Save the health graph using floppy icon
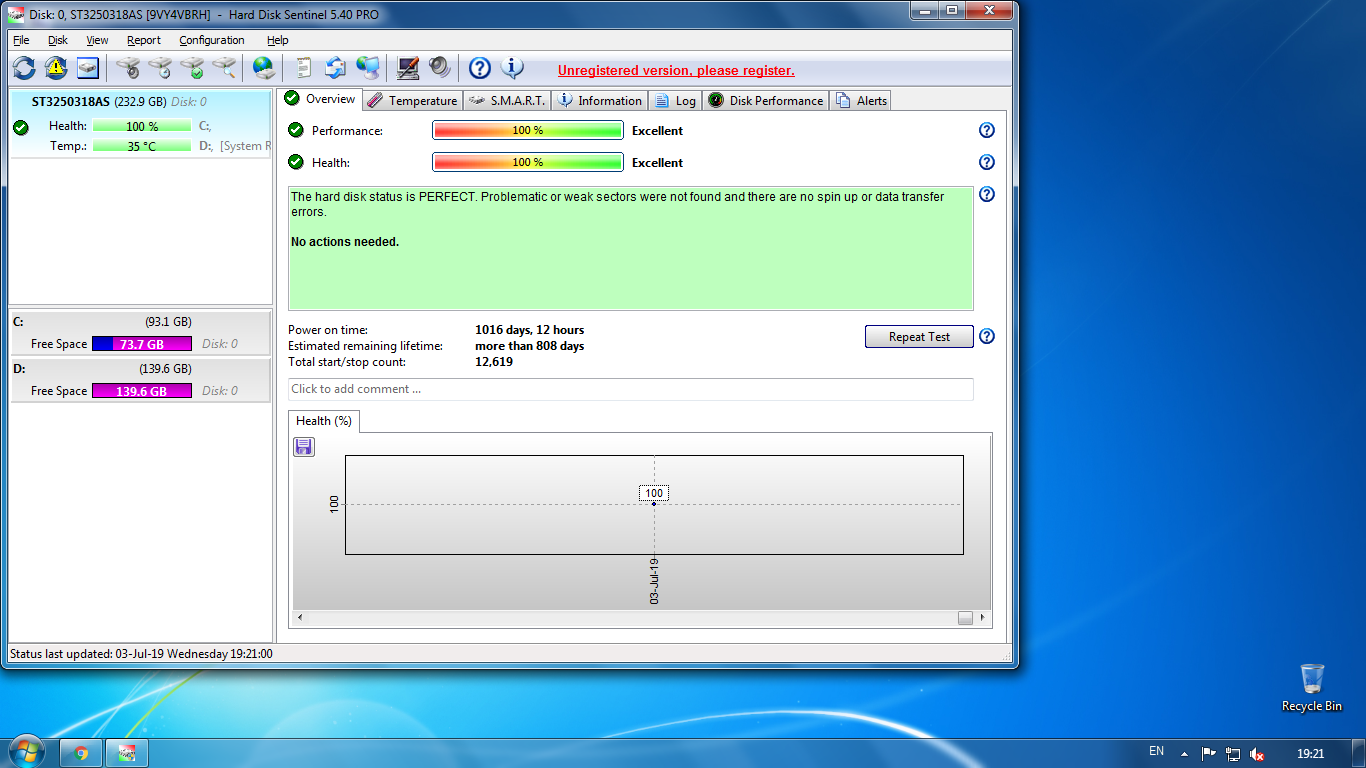 304,447
